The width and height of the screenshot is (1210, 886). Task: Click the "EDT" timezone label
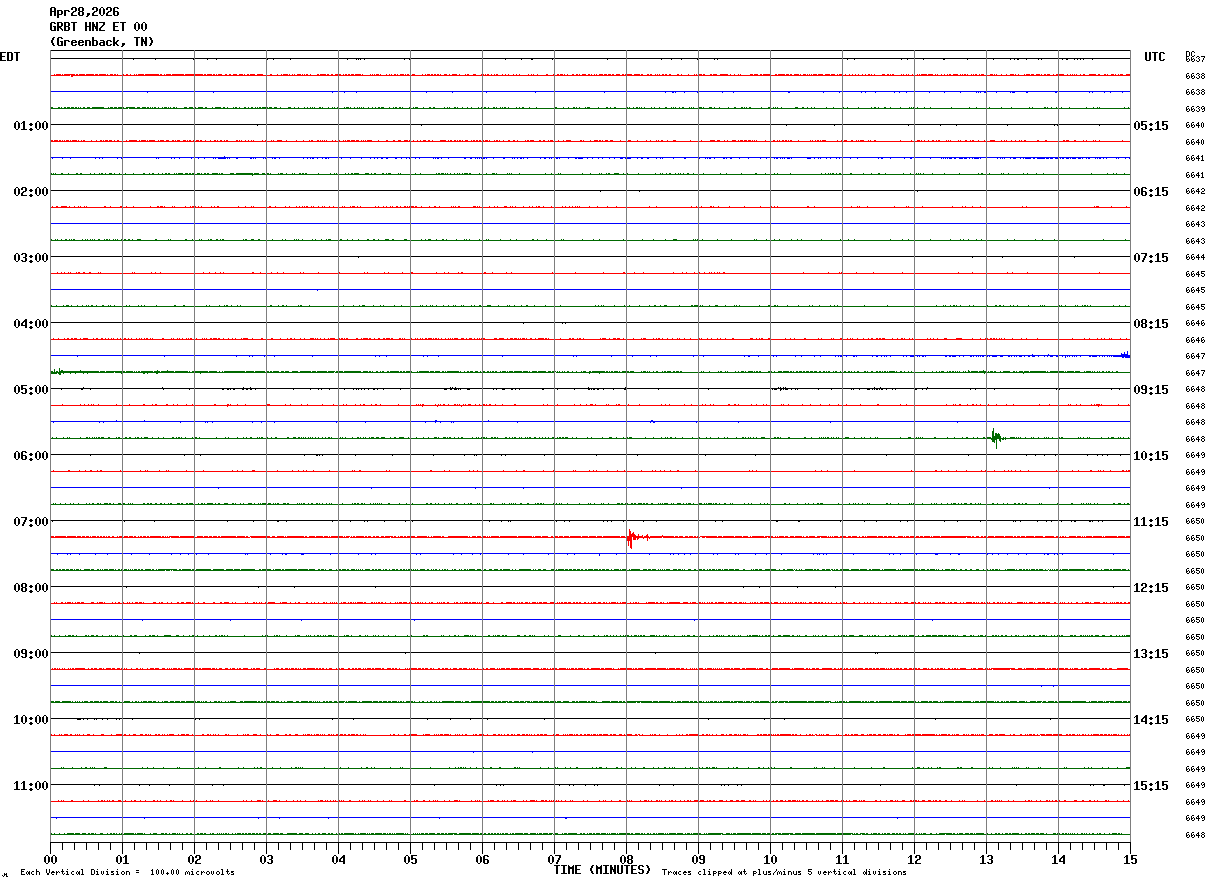coord(10,57)
